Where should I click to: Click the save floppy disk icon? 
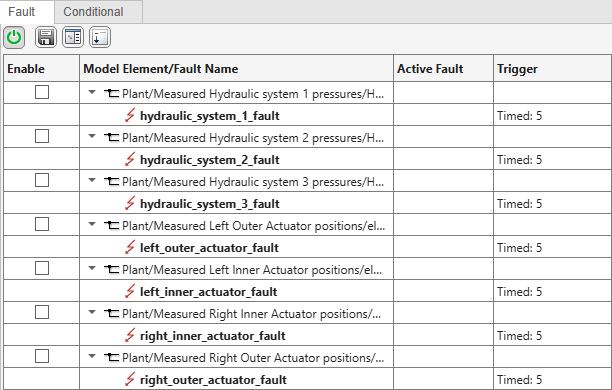(x=46, y=37)
